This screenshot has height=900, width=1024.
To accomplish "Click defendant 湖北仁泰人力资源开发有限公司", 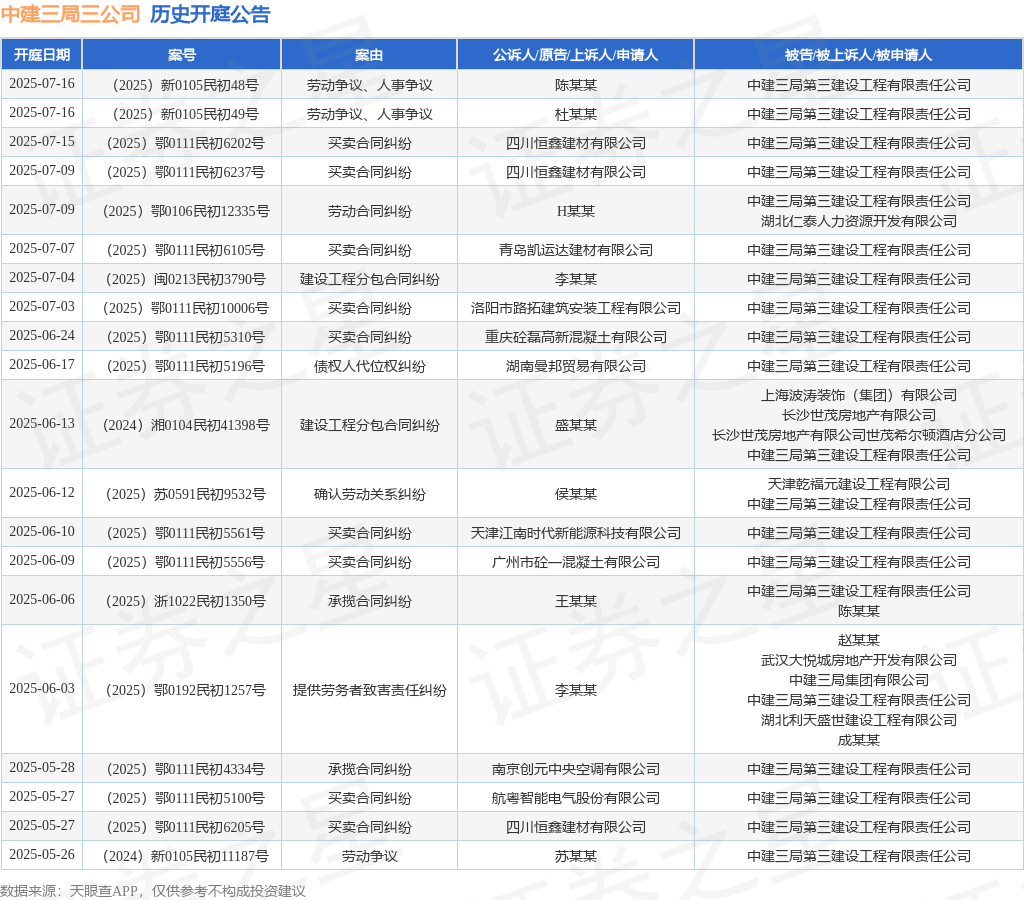I will [858, 221].
